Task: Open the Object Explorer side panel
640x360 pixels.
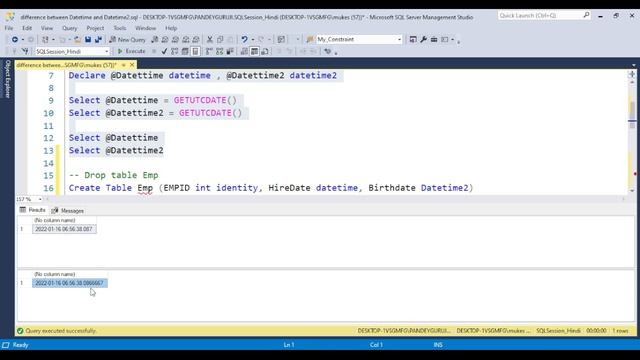Action: point(7,79)
